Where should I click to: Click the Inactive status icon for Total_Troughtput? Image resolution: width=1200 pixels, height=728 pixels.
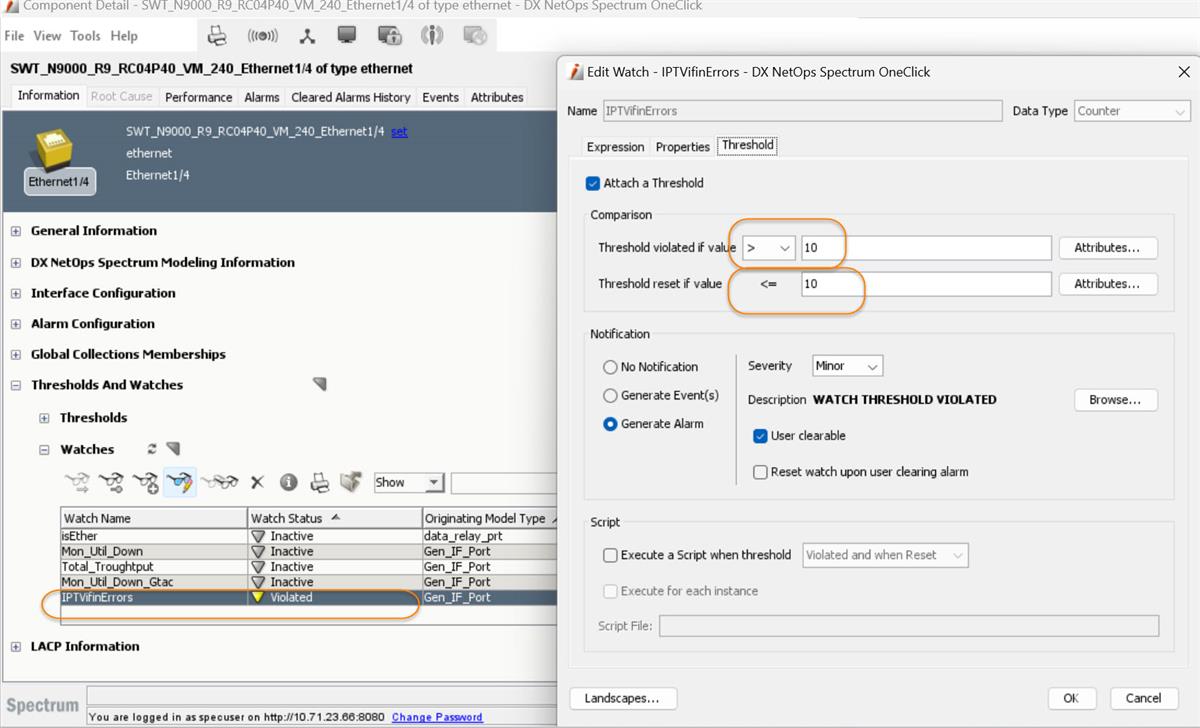[258, 566]
